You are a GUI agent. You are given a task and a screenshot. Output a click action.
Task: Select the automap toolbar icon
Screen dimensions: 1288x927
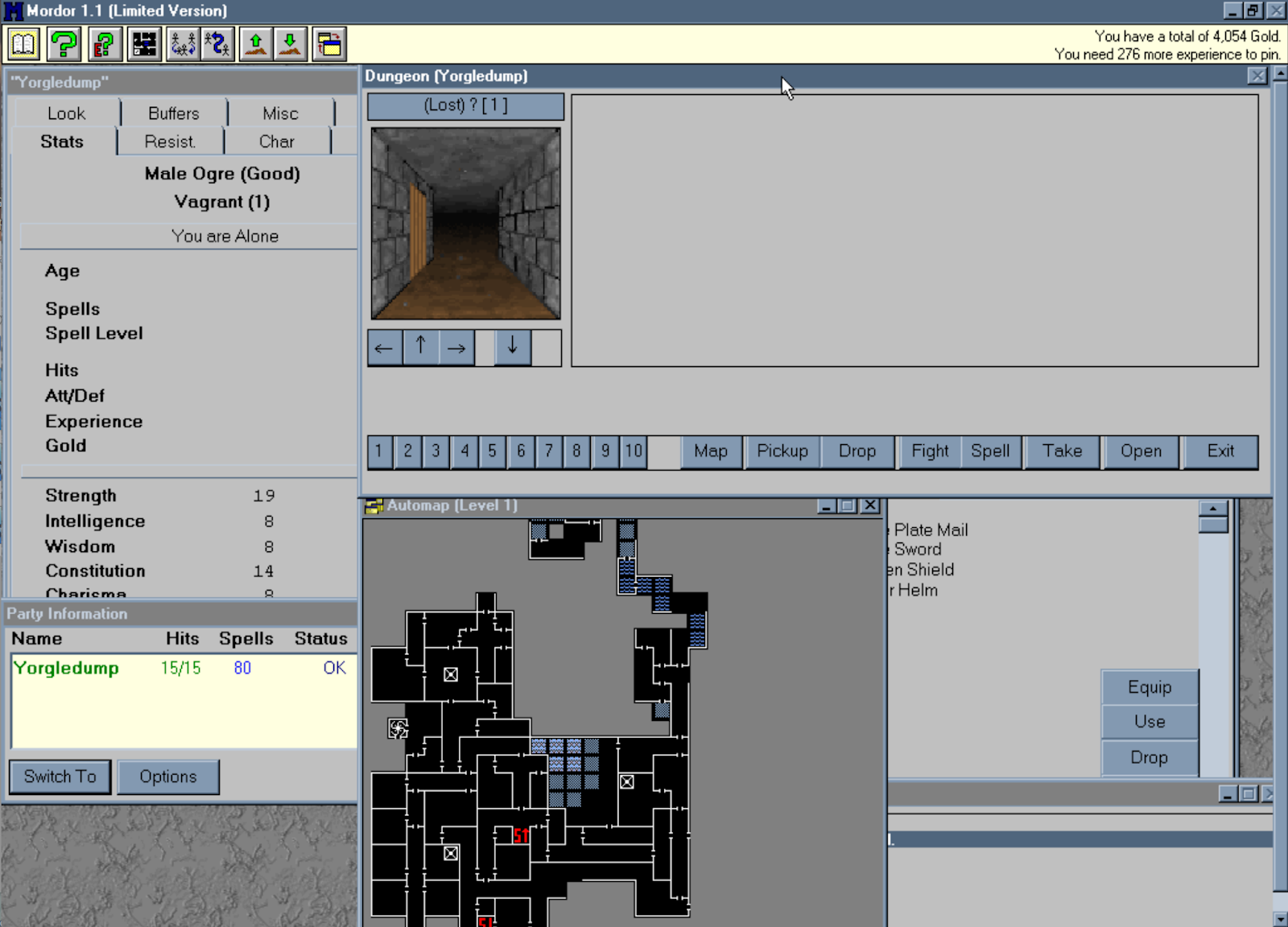click(145, 44)
